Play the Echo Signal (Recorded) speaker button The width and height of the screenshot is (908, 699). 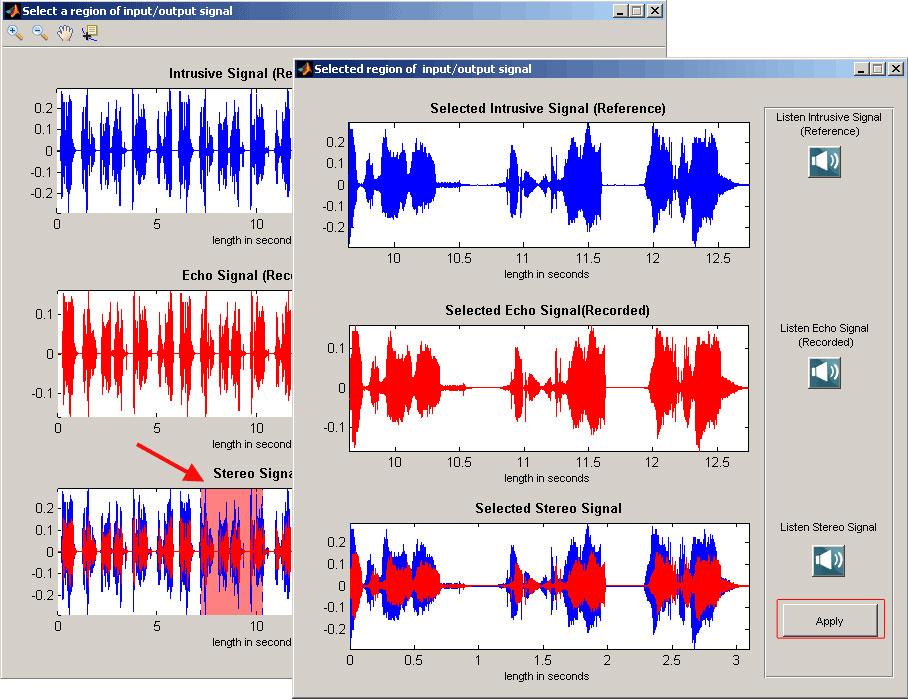point(825,372)
